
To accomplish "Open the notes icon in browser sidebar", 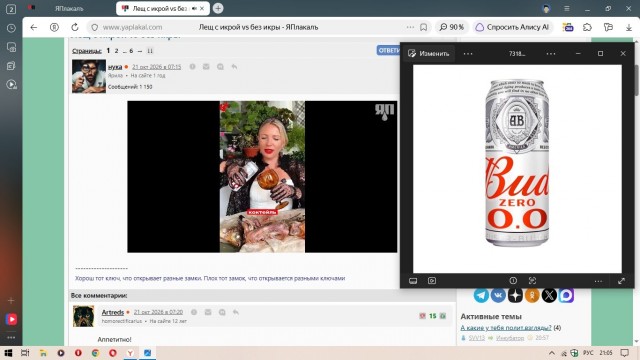I will 11,66.
